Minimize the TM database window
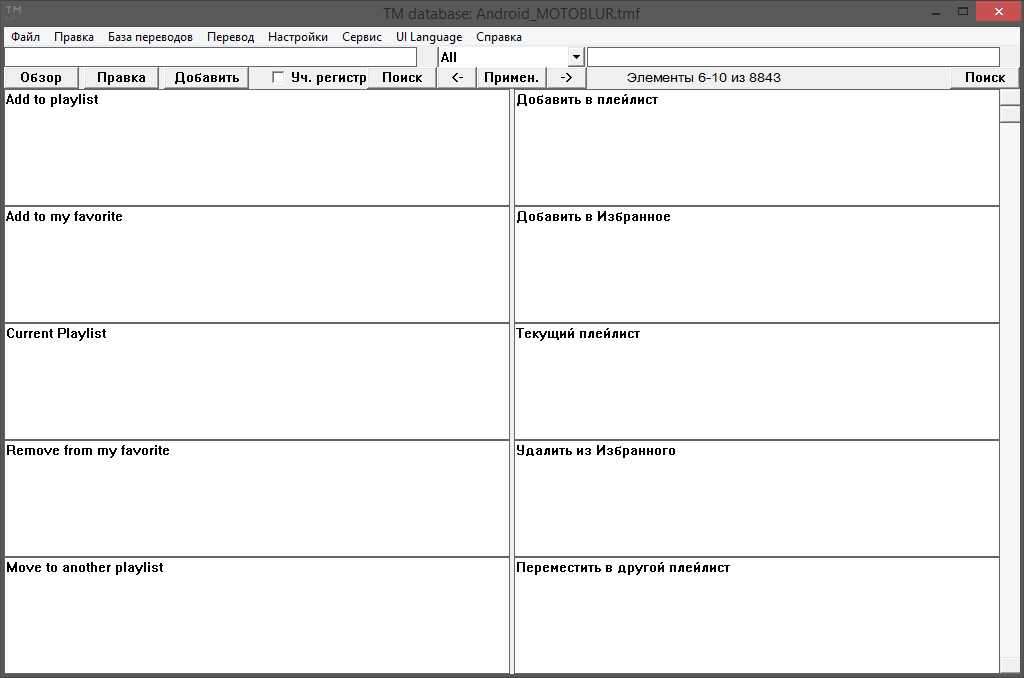 coord(936,12)
